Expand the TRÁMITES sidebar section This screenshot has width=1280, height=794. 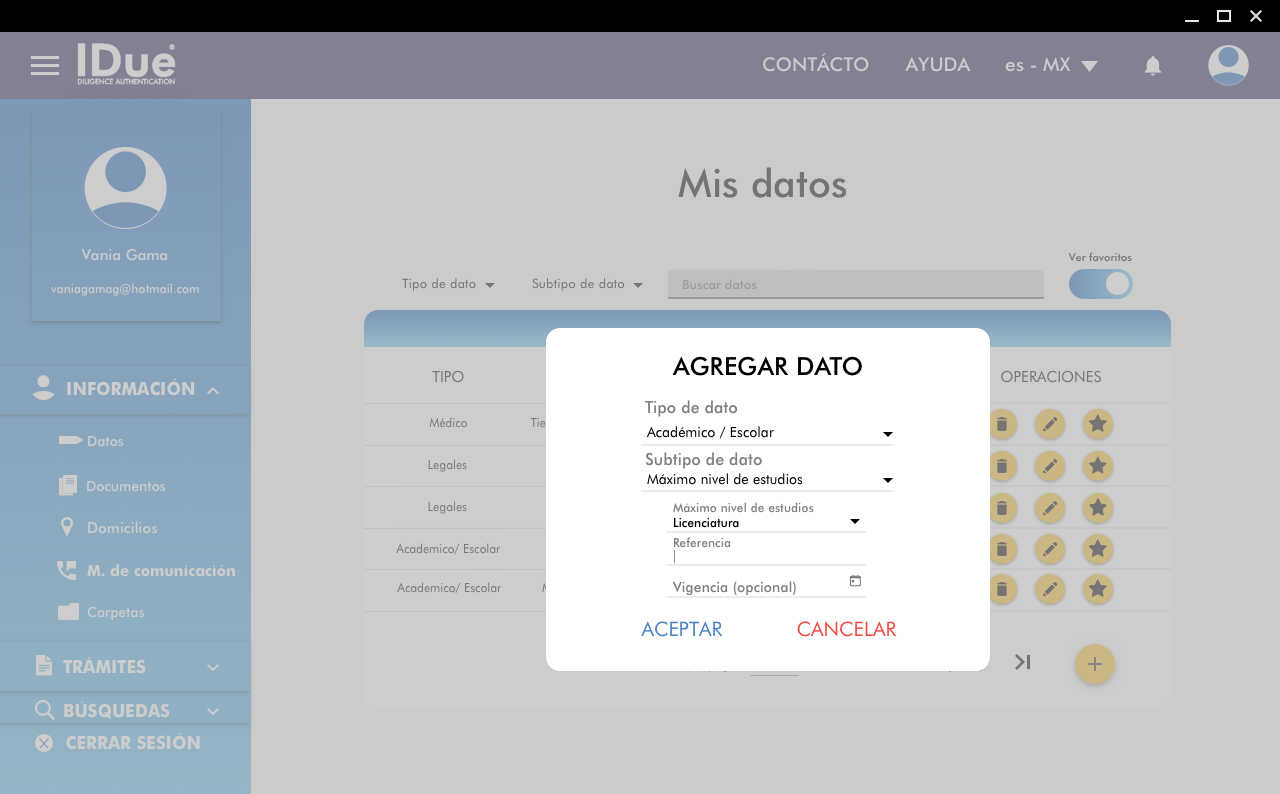point(125,667)
